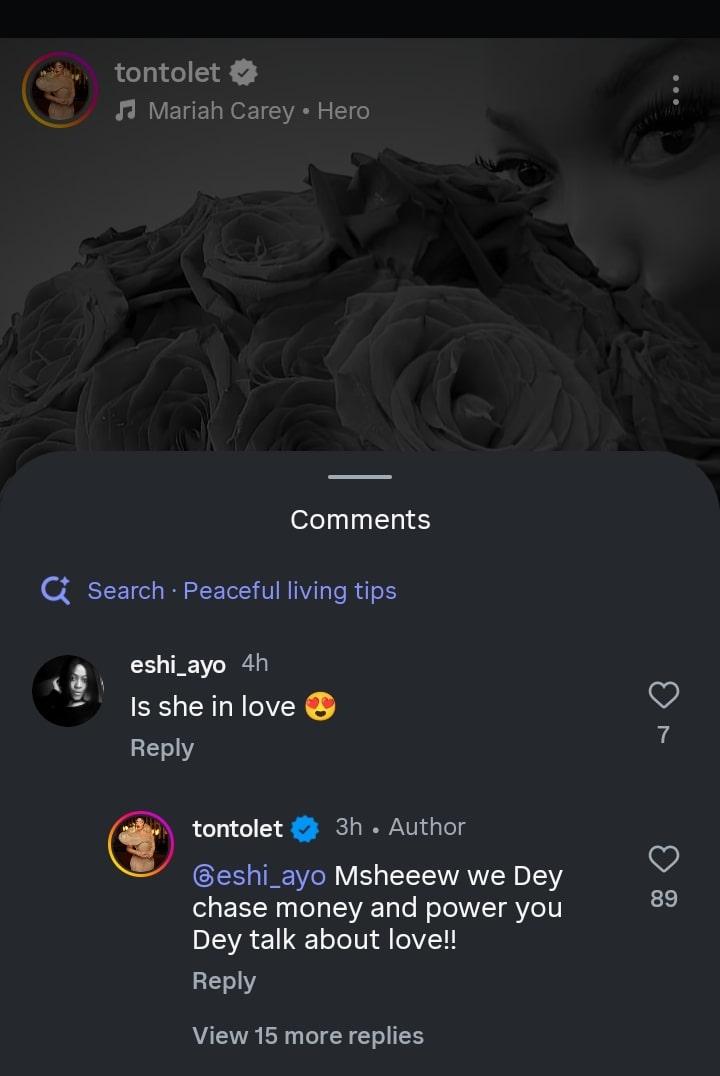
Task: Tap the sparkle search icon
Action: coord(55,591)
